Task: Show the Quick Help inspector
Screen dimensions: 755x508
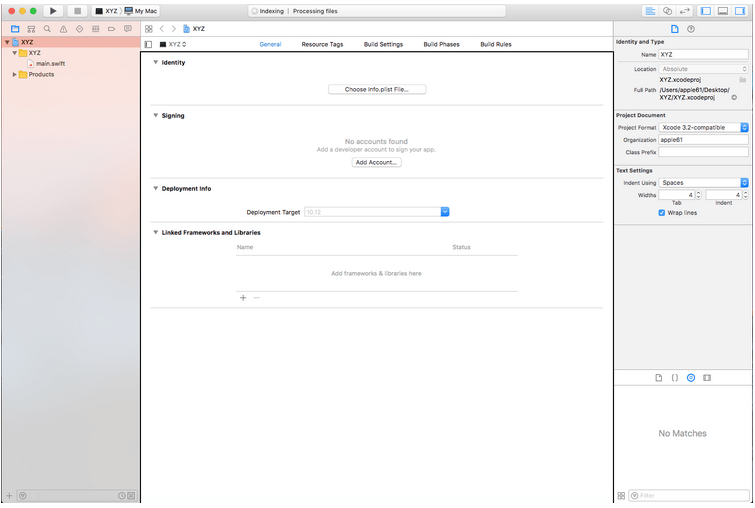Action: point(691,29)
